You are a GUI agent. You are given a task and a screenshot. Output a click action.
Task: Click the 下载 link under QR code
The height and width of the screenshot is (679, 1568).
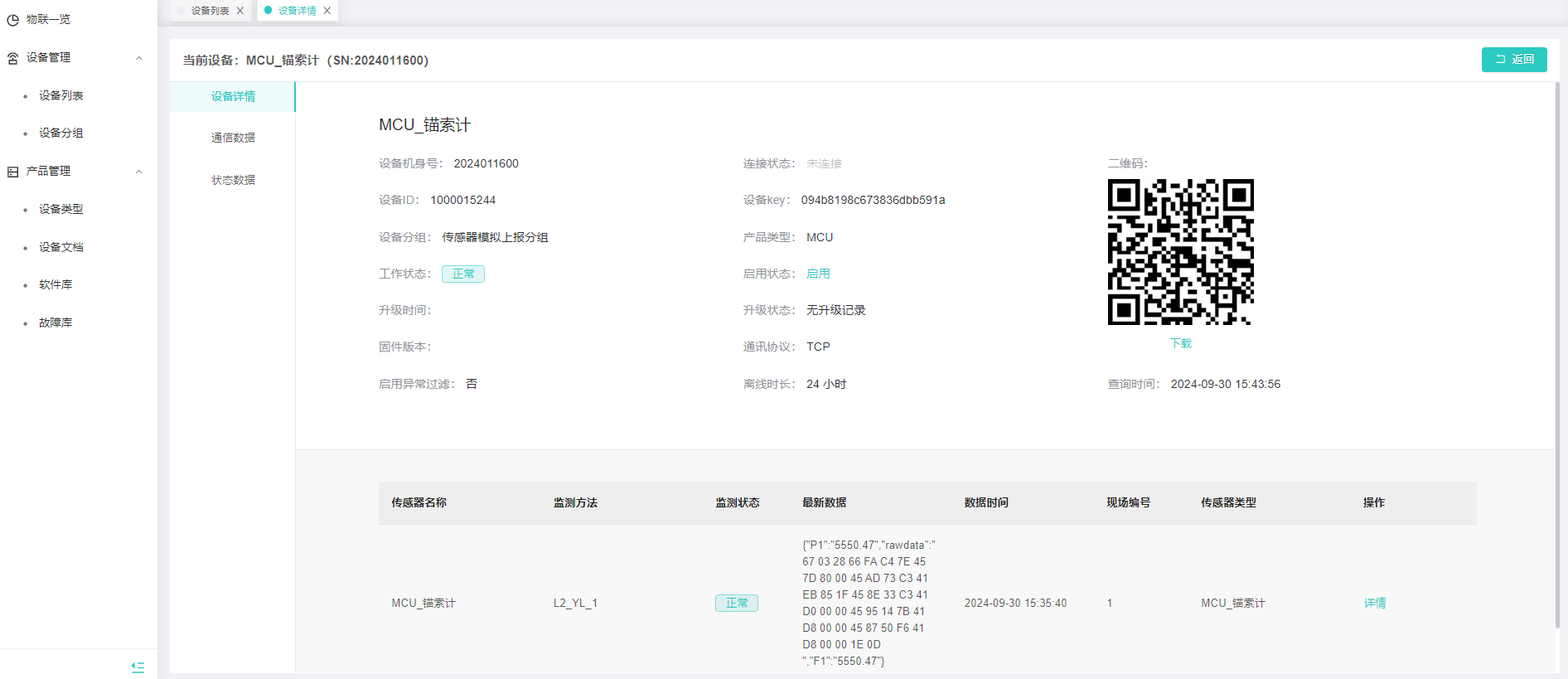[1180, 343]
